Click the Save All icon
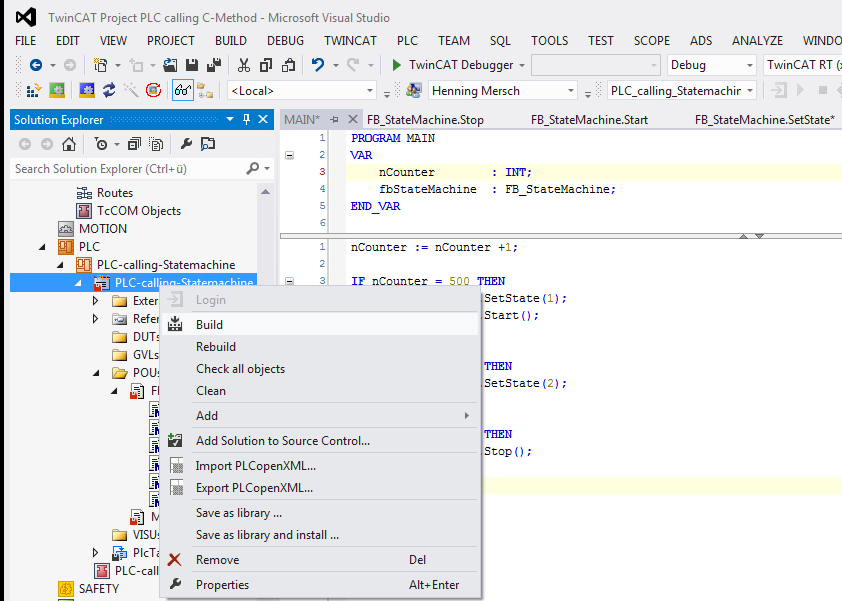The width and height of the screenshot is (842, 601). click(214, 65)
